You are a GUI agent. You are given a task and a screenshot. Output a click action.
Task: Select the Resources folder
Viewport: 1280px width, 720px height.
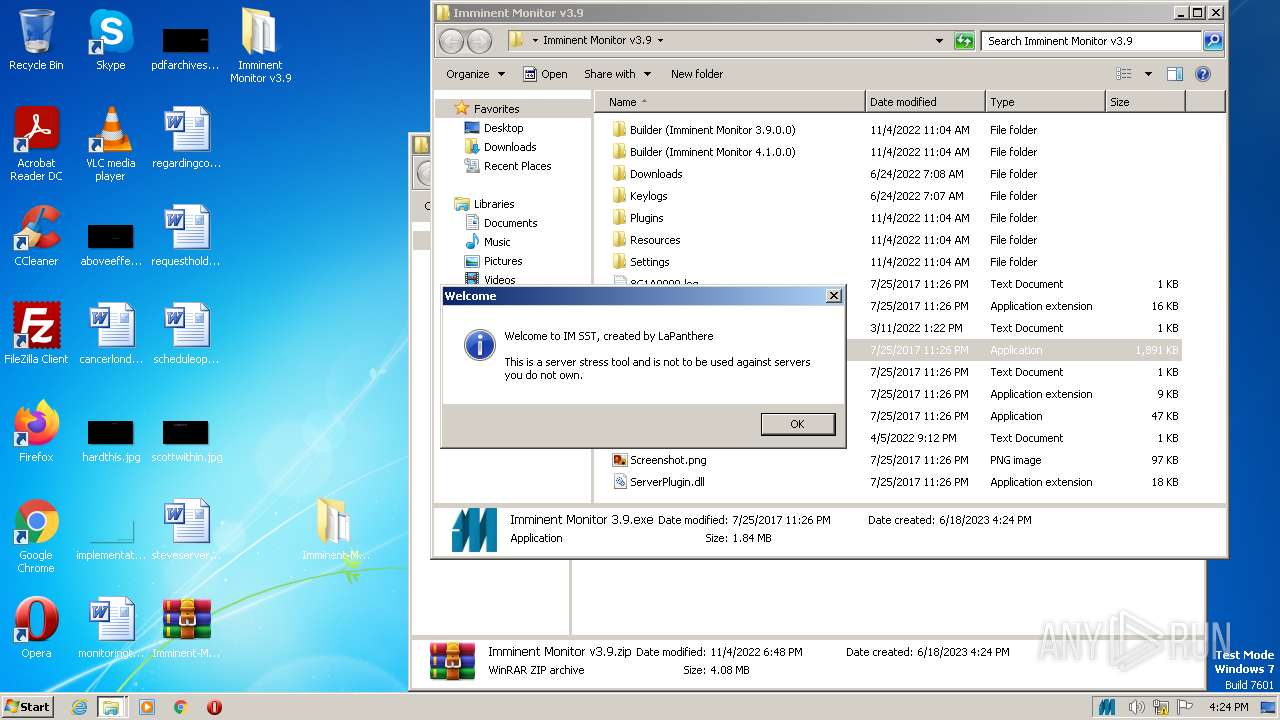[646, 240]
